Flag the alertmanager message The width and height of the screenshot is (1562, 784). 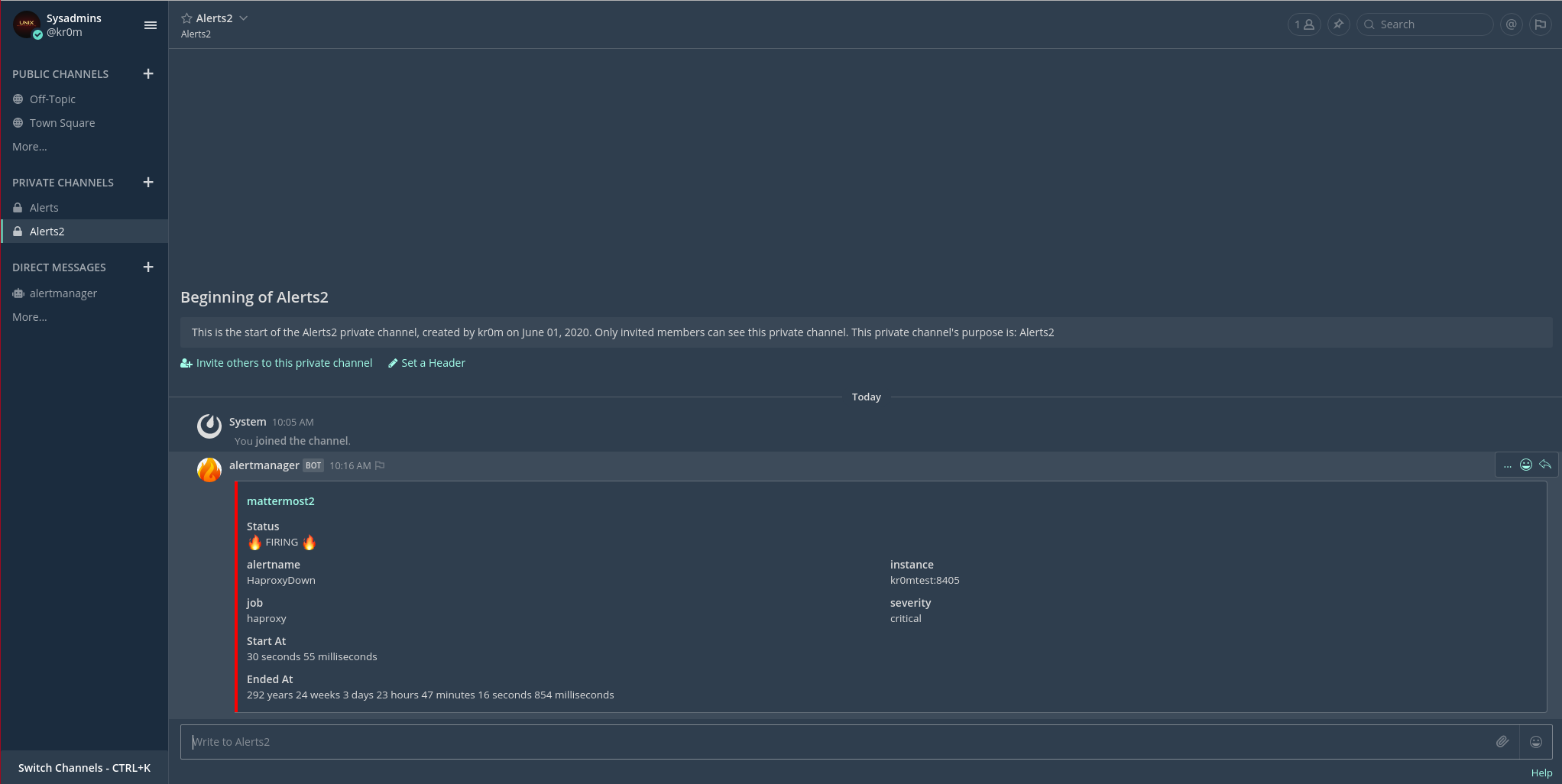point(380,465)
